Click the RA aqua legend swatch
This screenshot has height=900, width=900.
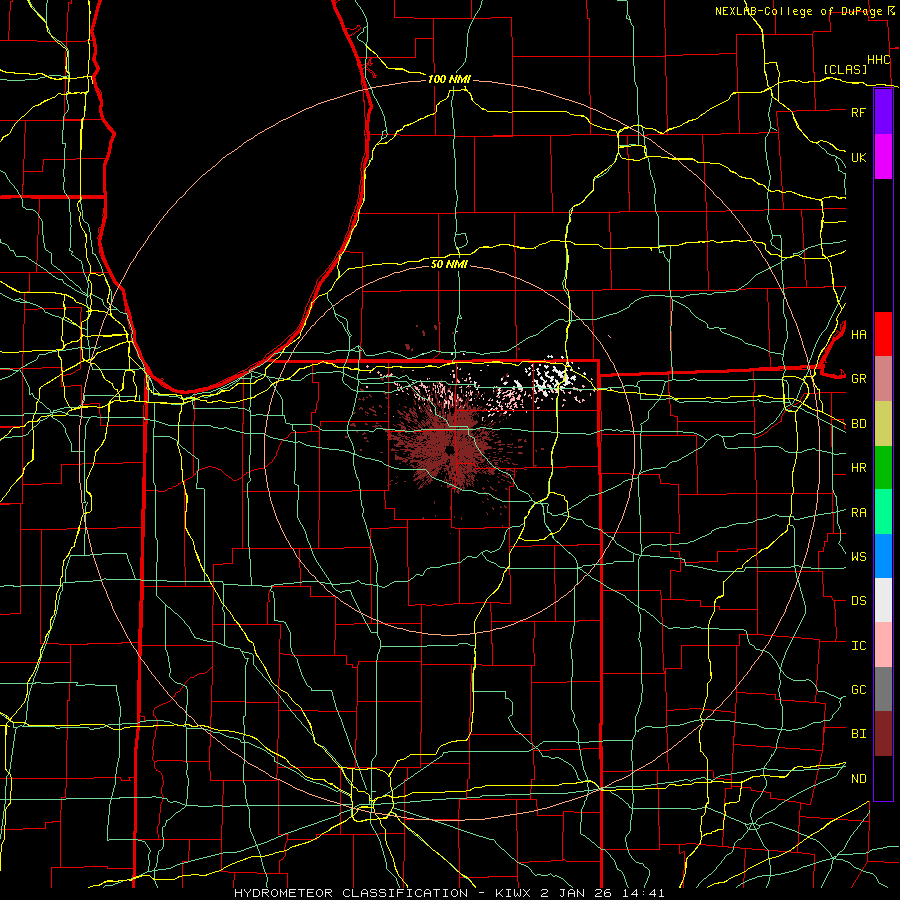pyautogui.click(x=883, y=512)
